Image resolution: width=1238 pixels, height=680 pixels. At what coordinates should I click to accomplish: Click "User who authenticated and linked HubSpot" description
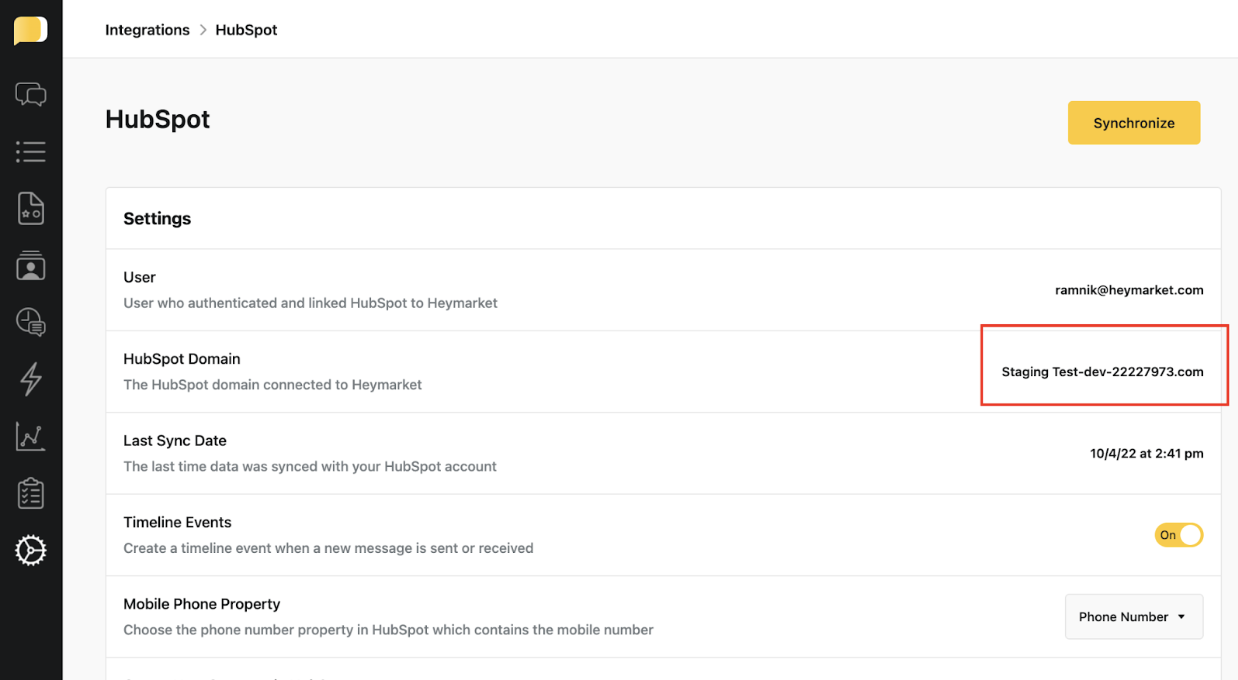pyautogui.click(x=310, y=302)
